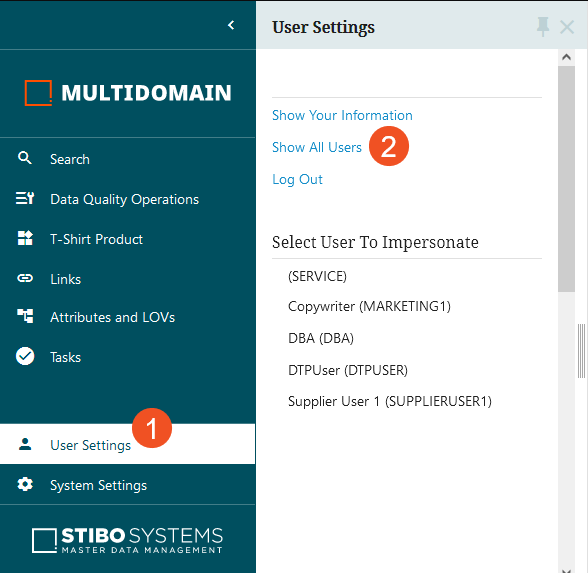588x573 pixels.
Task: Open Attributes and LOVs hierarchy icon
Action: click(x=25, y=316)
